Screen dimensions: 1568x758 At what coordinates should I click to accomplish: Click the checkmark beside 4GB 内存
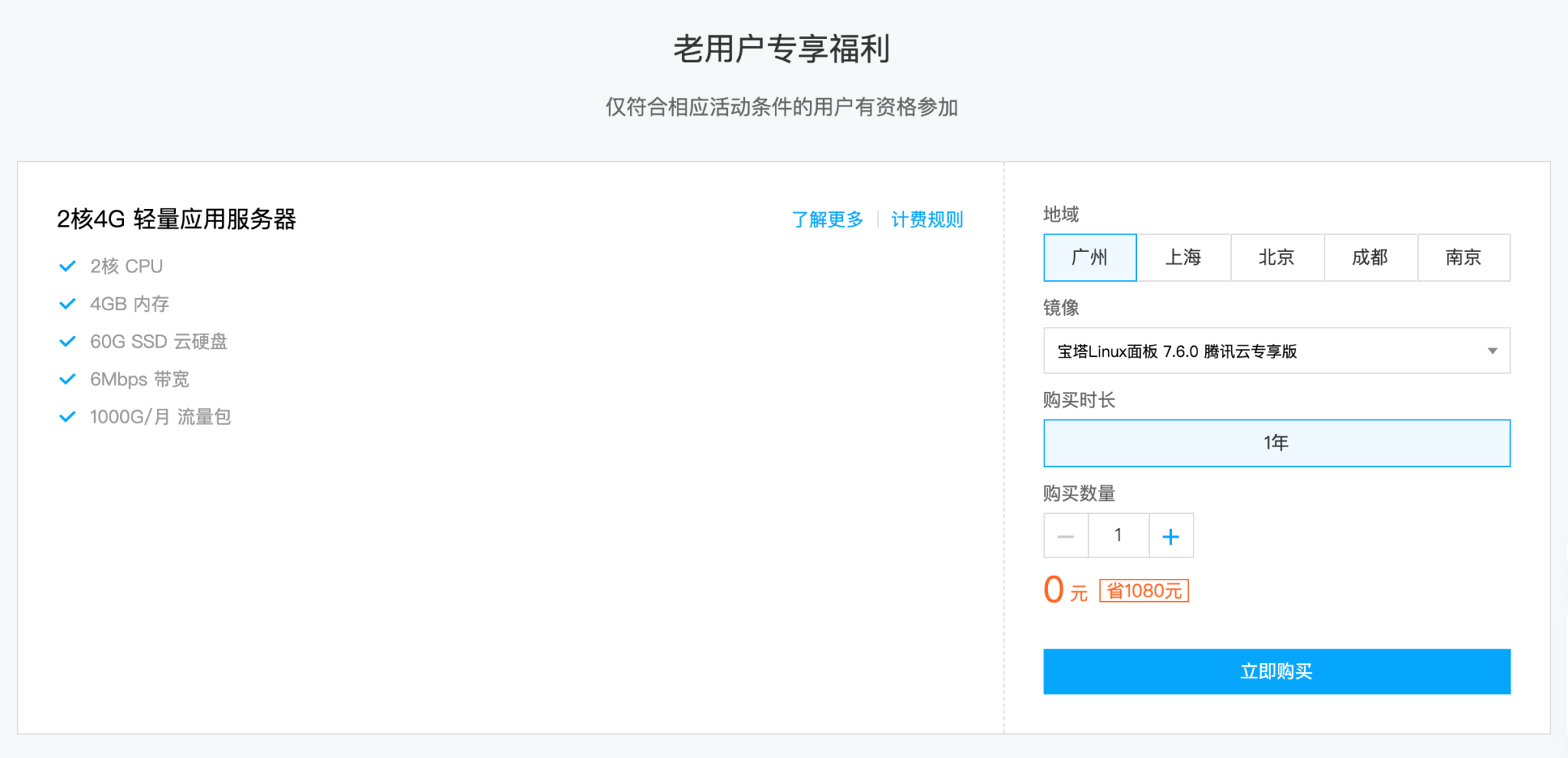[x=67, y=304]
